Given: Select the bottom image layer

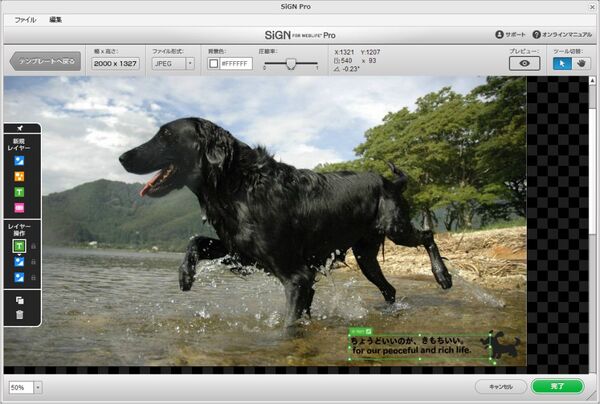Looking at the screenshot, I should pos(19,277).
